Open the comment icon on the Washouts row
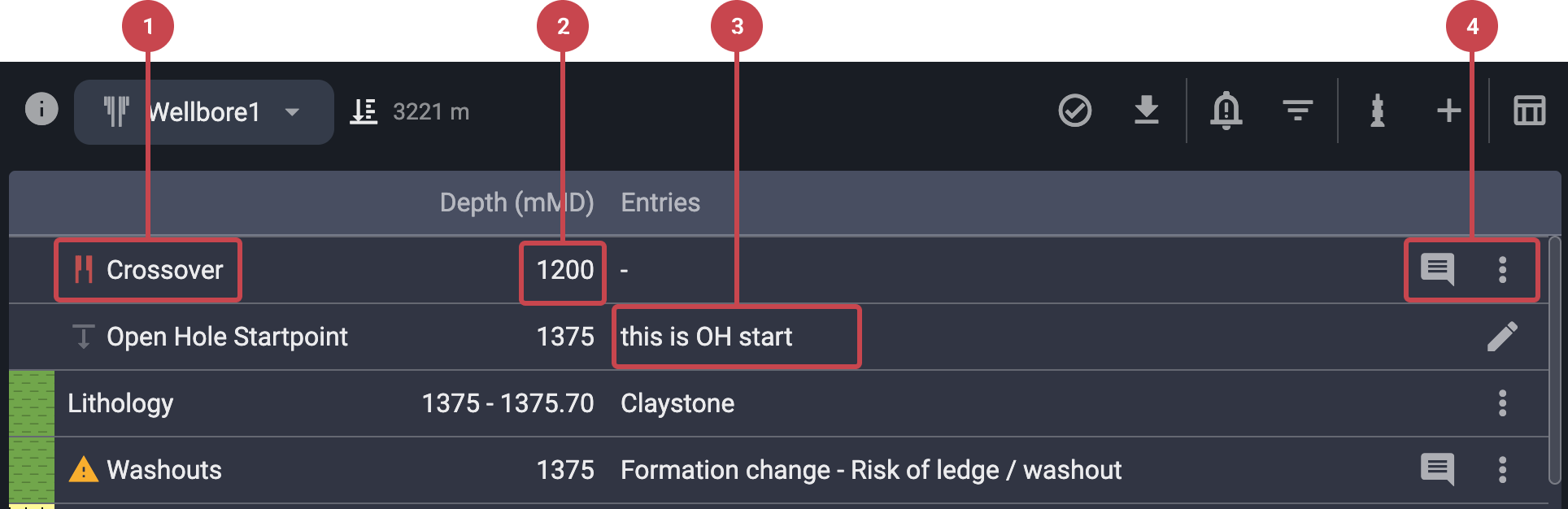Screen dimensions: 1568x509 coord(1437,469)
